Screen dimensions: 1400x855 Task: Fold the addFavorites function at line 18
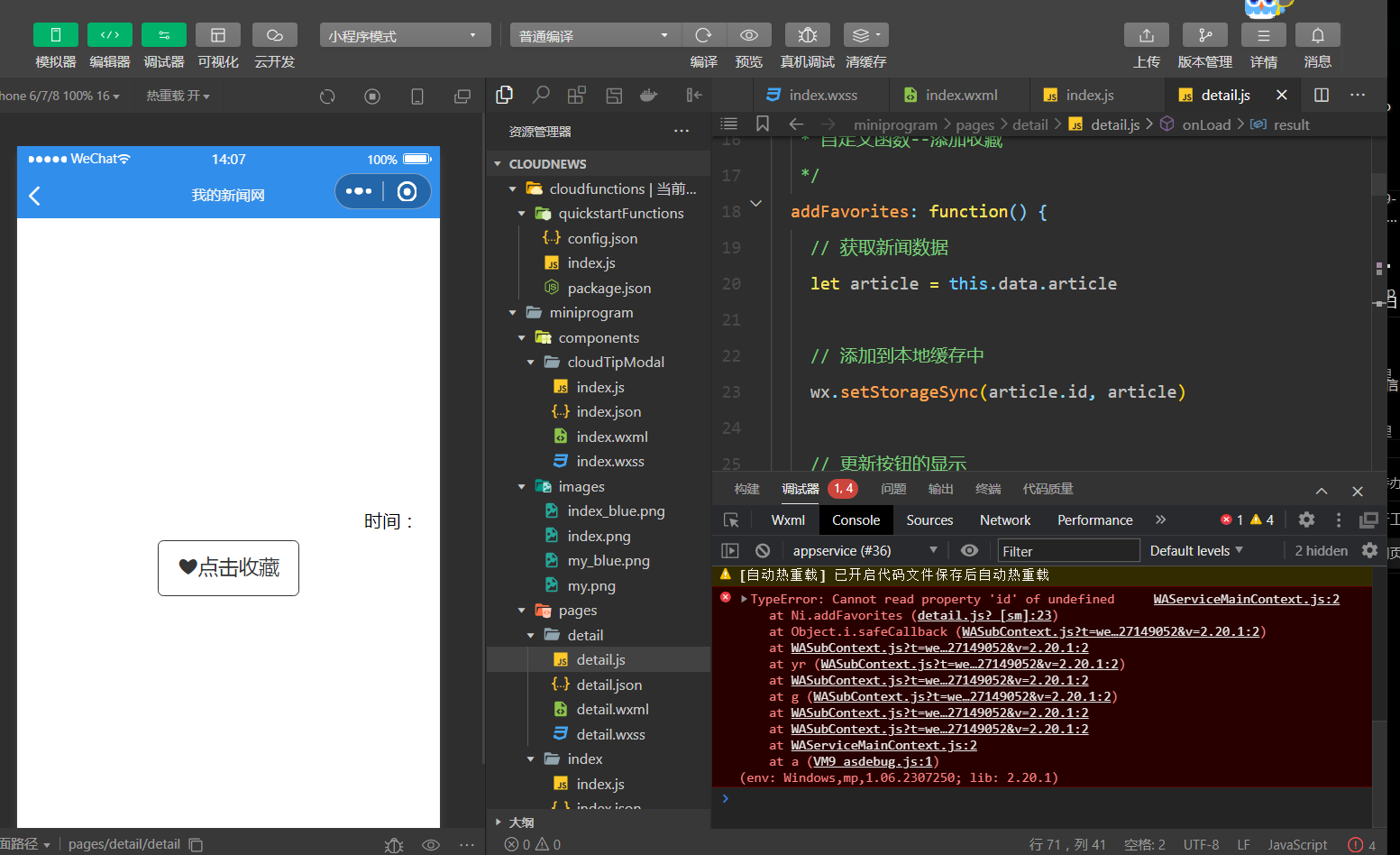756,204
